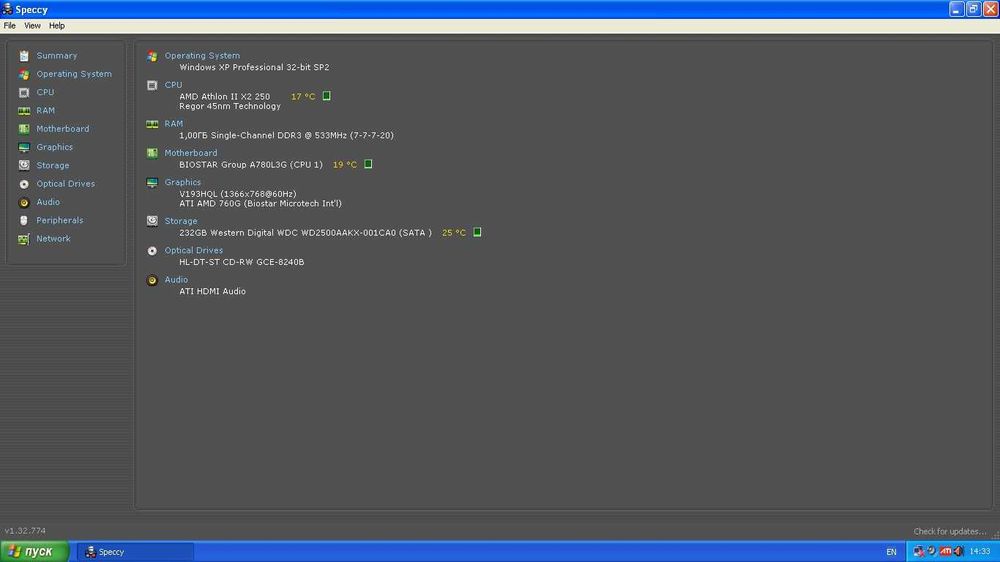Click 'BIOSTAR Group A780L3G' text

[233, 165]
